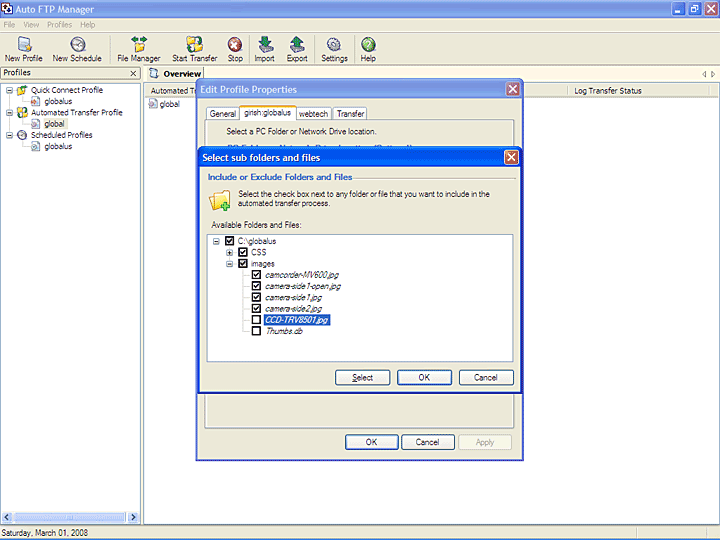Viewport: 720px width, 540px height.
Task: Click the Auto FTP Manager title bar icon
Action: coord(7,8)
